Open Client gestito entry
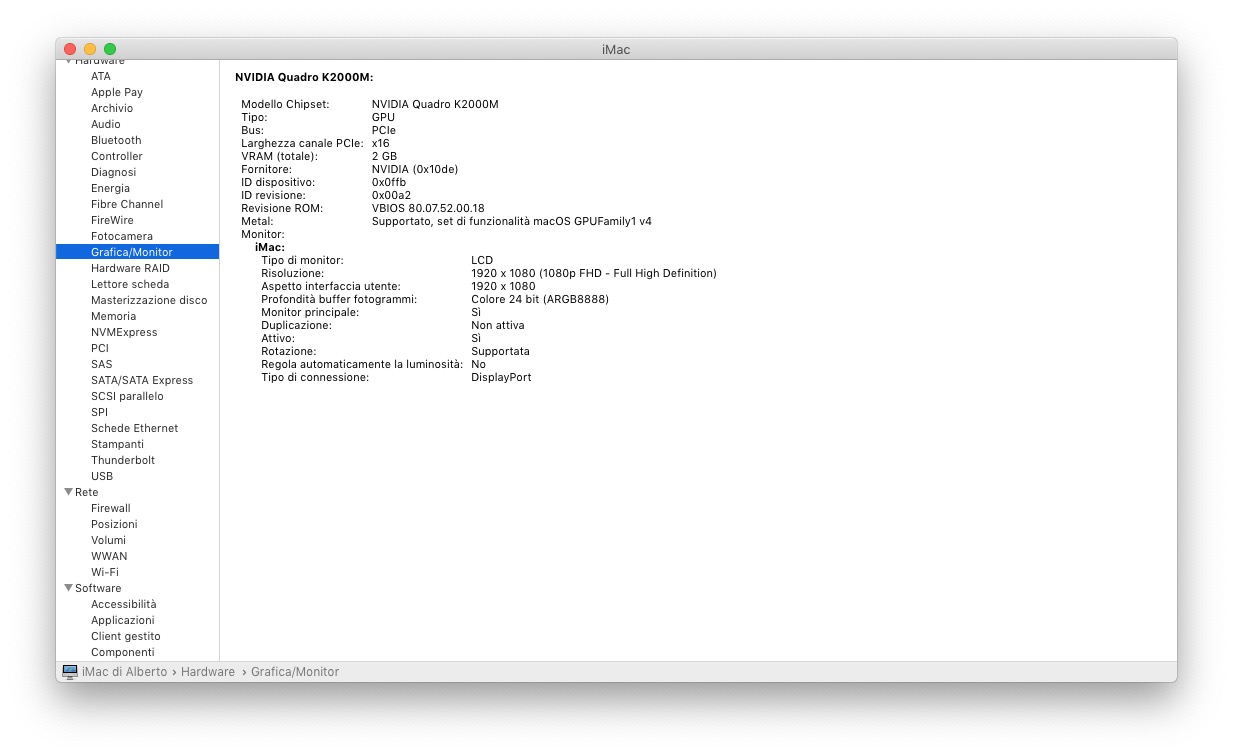This screenshot has height=756, width=1233. [x=126, y=636]
